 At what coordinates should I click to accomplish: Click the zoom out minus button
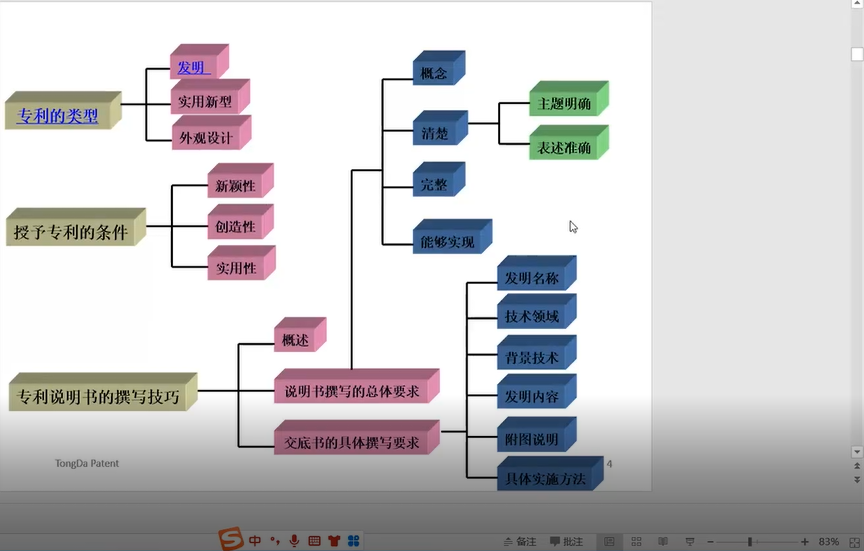click(710, 542)
